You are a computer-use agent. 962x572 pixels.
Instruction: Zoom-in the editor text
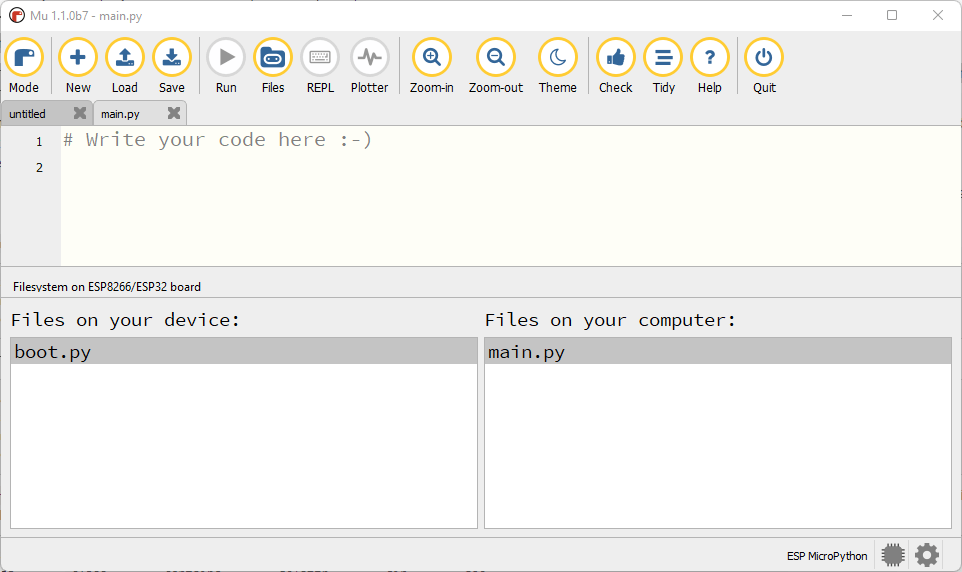432,66
